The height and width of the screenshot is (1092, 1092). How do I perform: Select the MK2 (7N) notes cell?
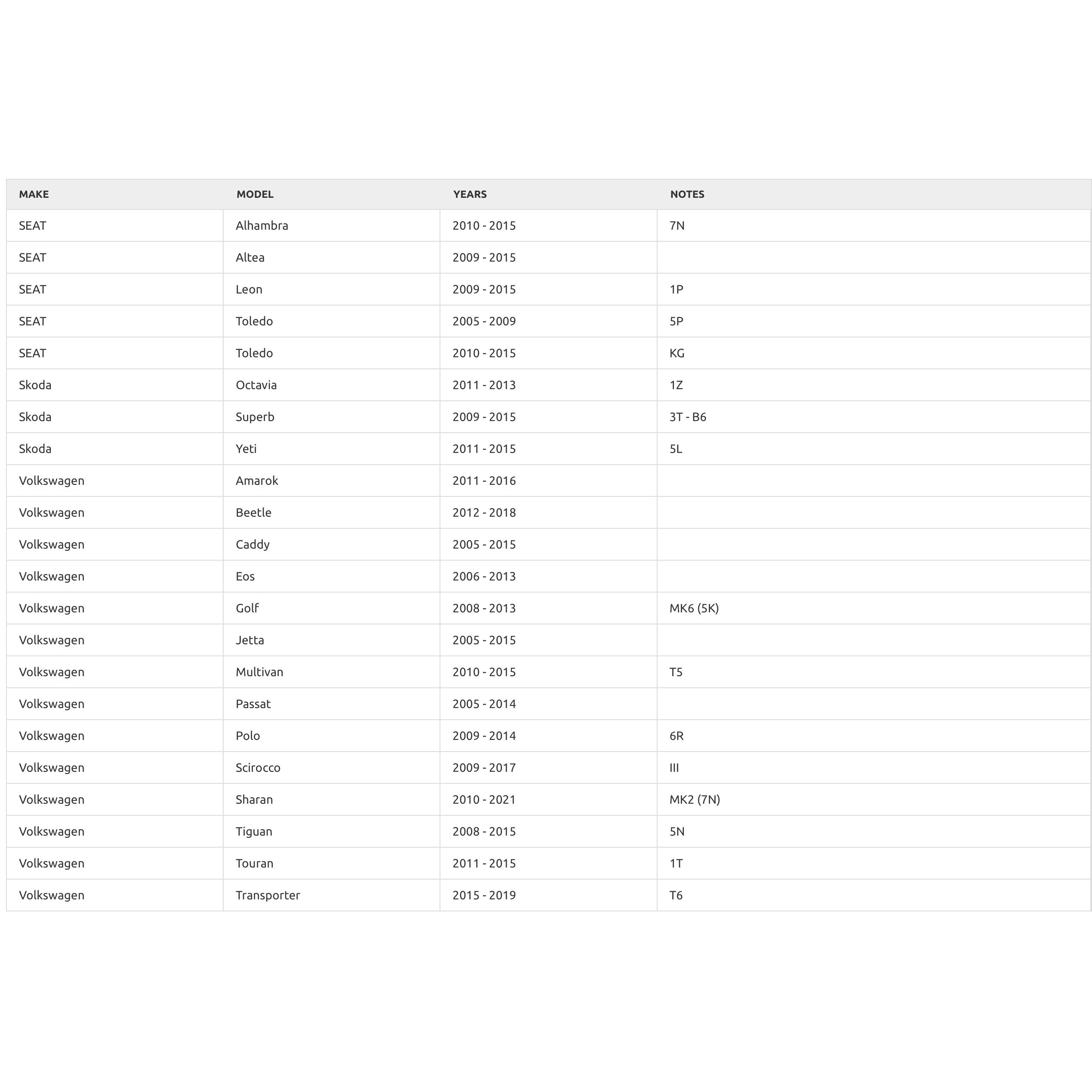pos(695,800)
